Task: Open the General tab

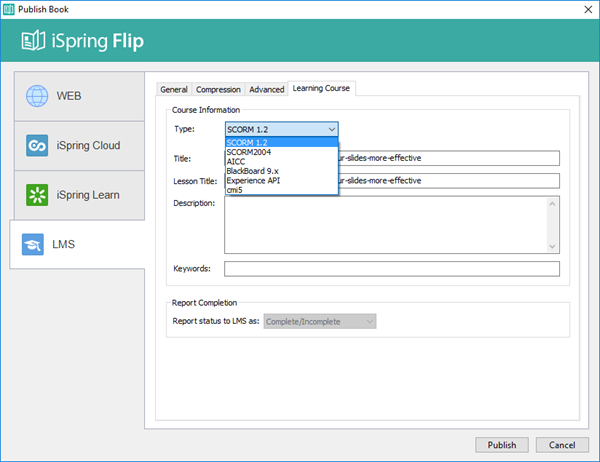Action: coord(174,89)
